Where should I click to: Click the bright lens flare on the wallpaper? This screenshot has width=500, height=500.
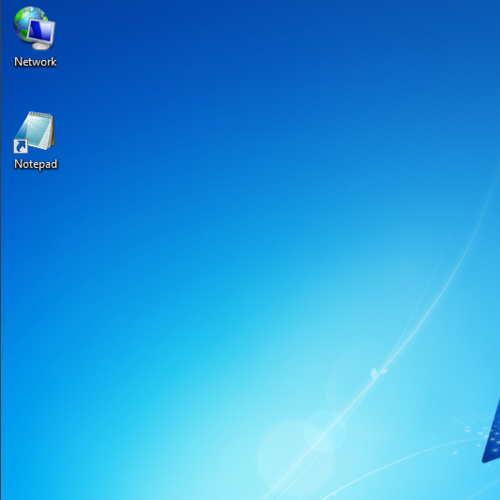coord(325,430)
